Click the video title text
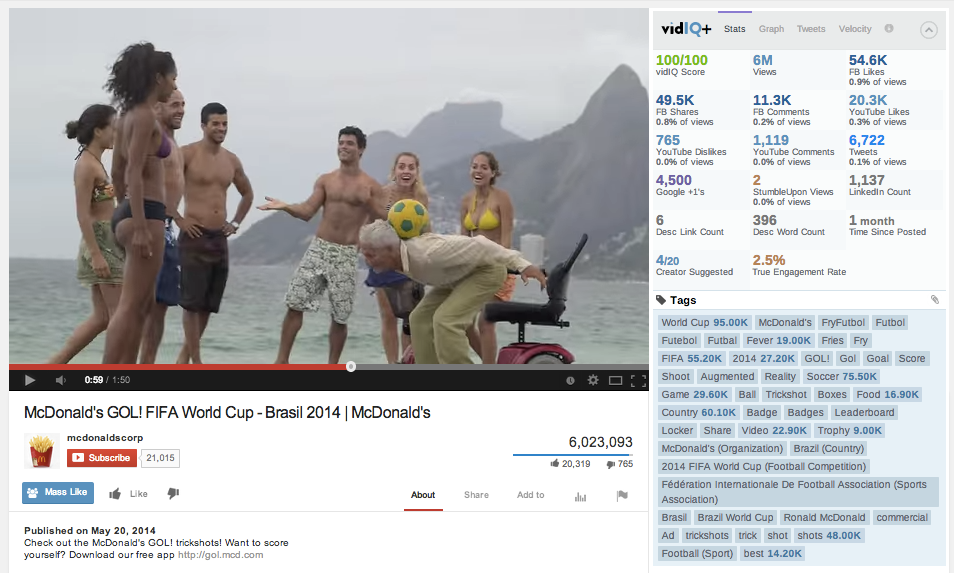 point(227,412)
